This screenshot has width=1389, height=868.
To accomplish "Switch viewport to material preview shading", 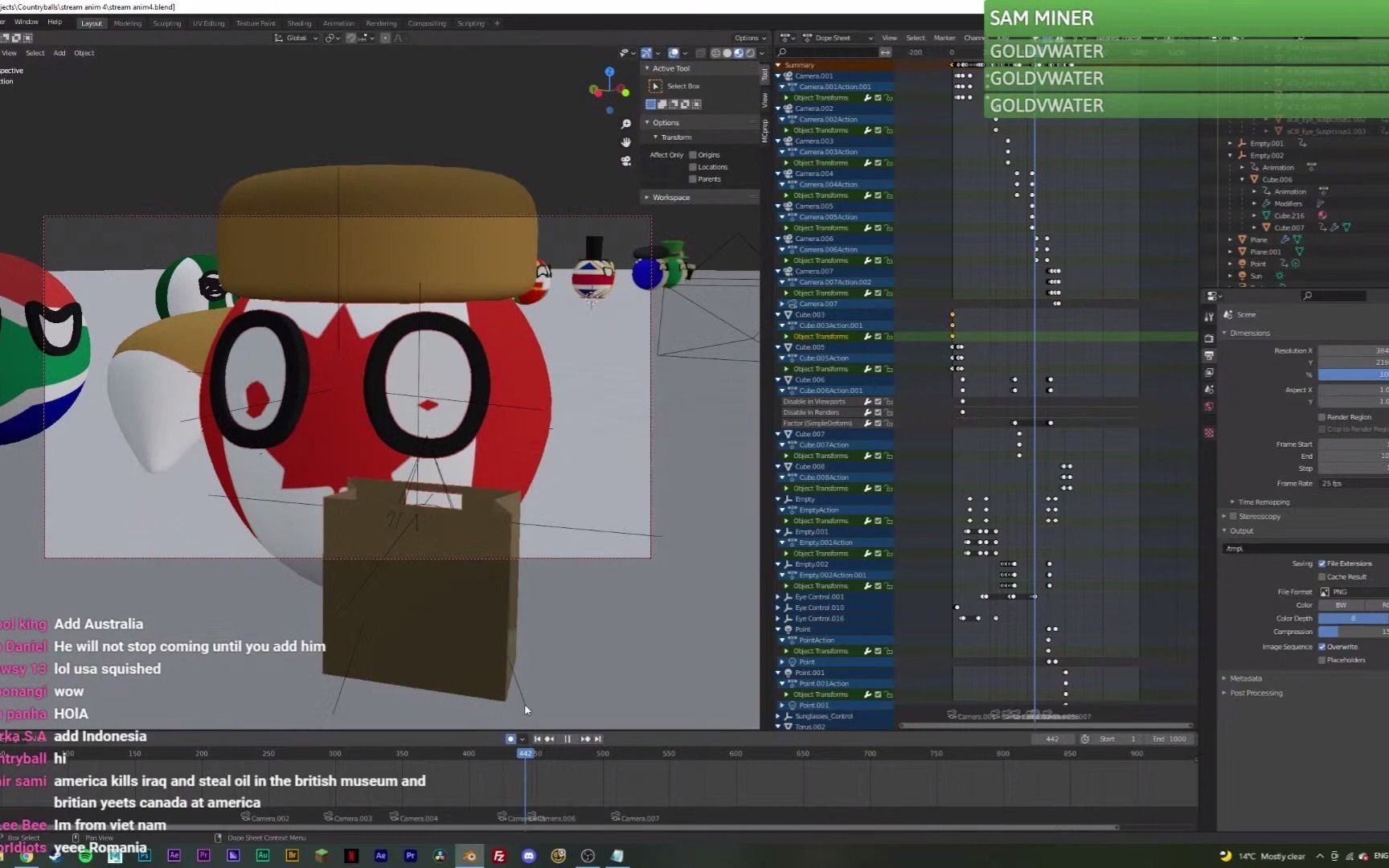I will [x=738, y=53].
